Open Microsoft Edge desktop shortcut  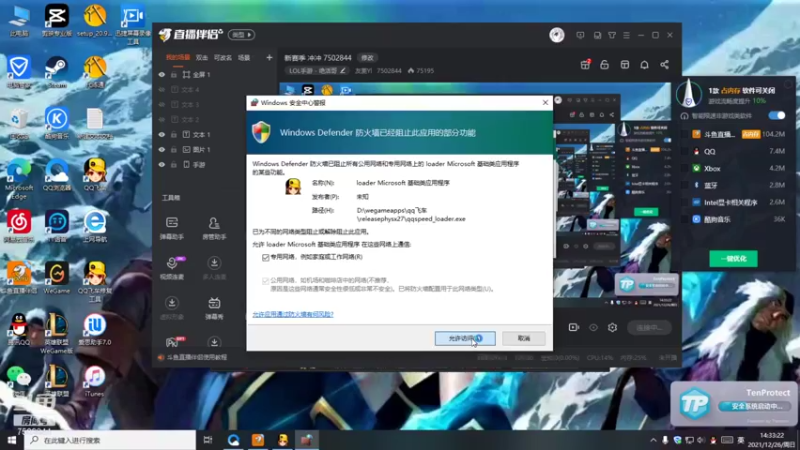click(19, 179)
